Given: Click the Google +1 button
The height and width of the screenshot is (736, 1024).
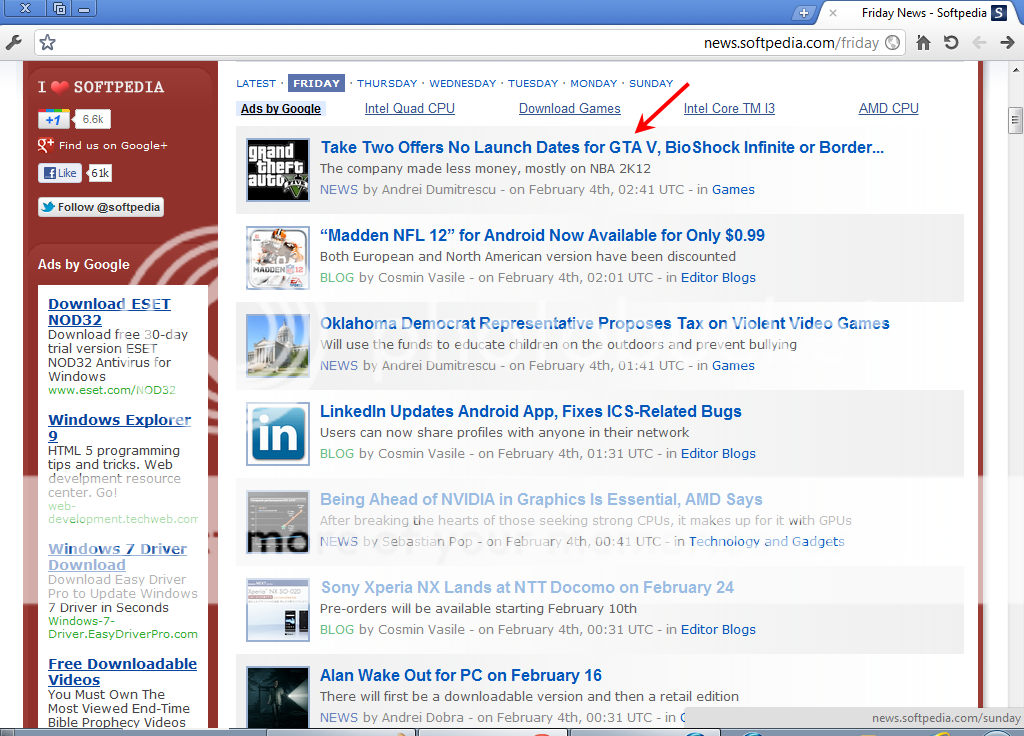Looking at the screenshot, I should [54, 120].
